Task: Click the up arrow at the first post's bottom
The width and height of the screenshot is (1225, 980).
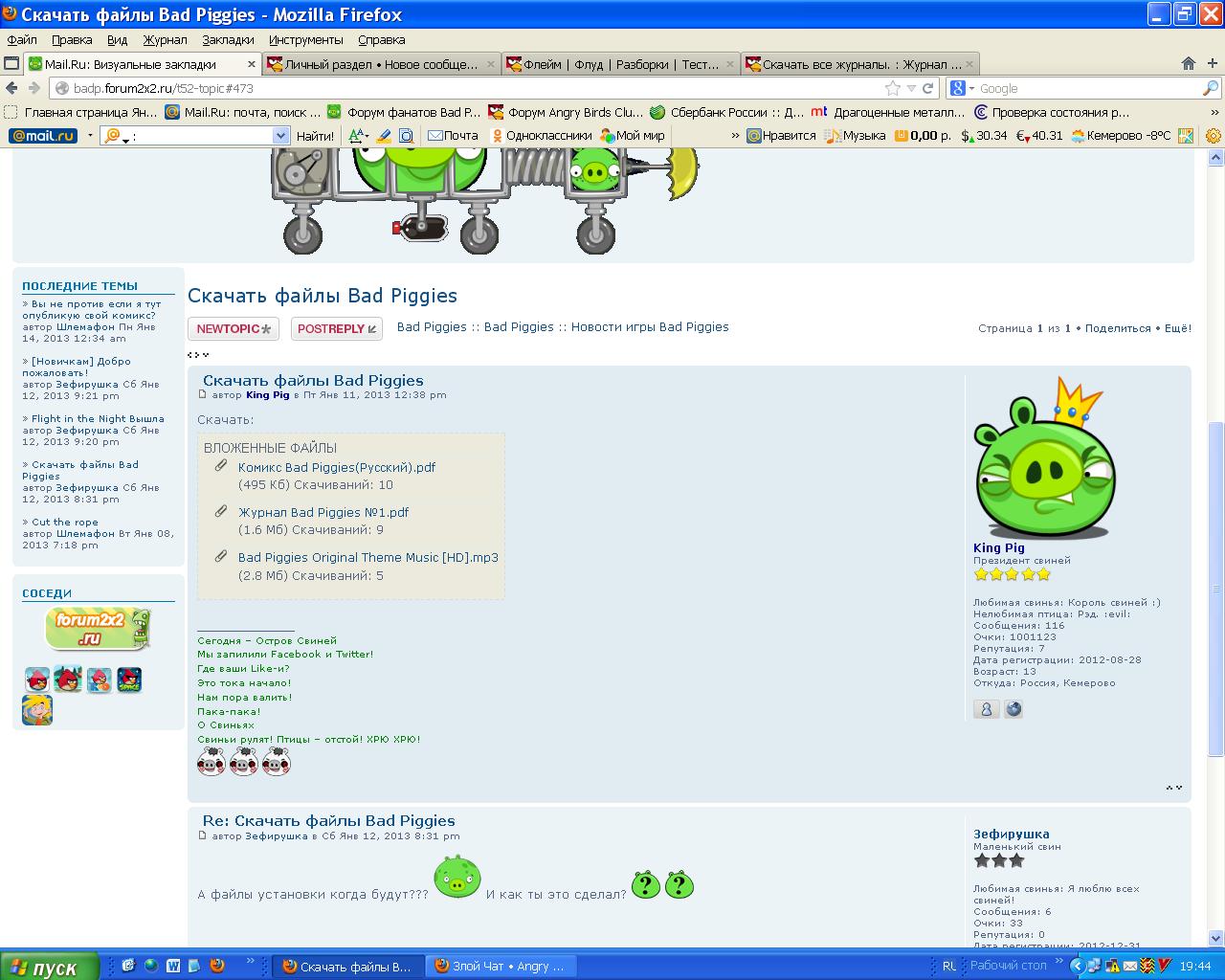Action: pyautogui.click(x=1169, y=788)
